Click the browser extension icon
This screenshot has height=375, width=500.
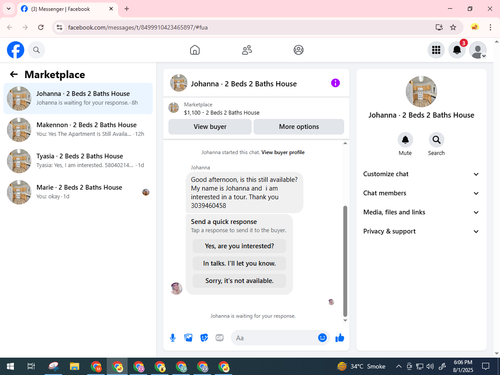(x=475, y=27)
